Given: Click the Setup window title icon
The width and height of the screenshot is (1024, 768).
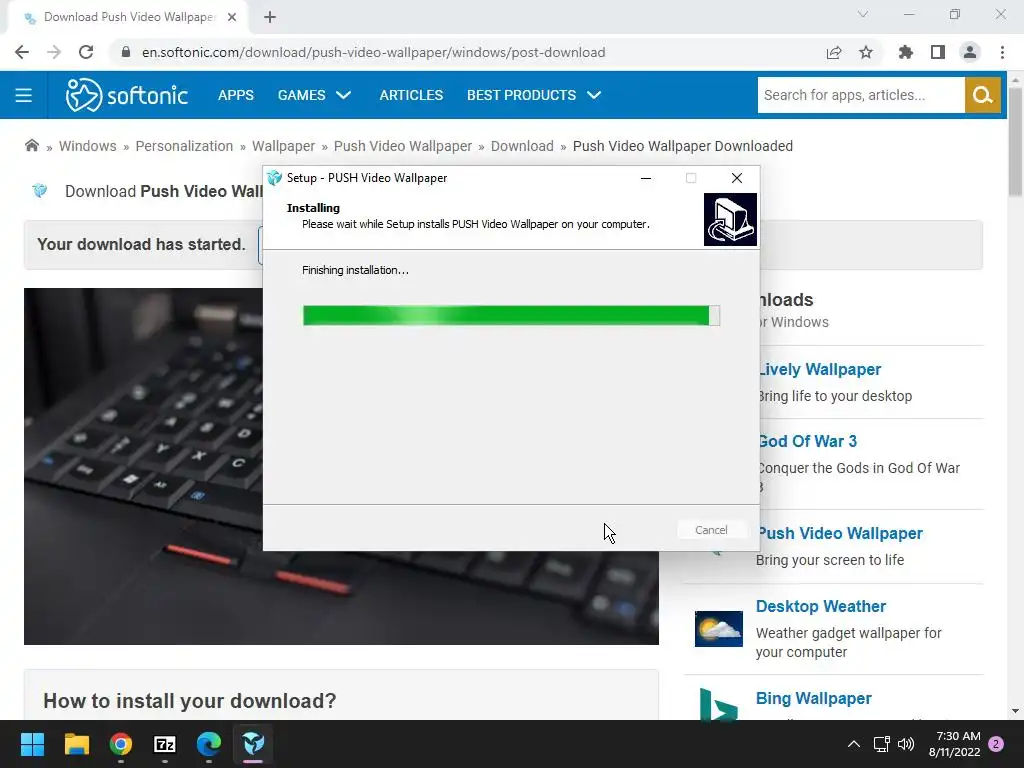Looking at the screenshot, I should point(275,178).
